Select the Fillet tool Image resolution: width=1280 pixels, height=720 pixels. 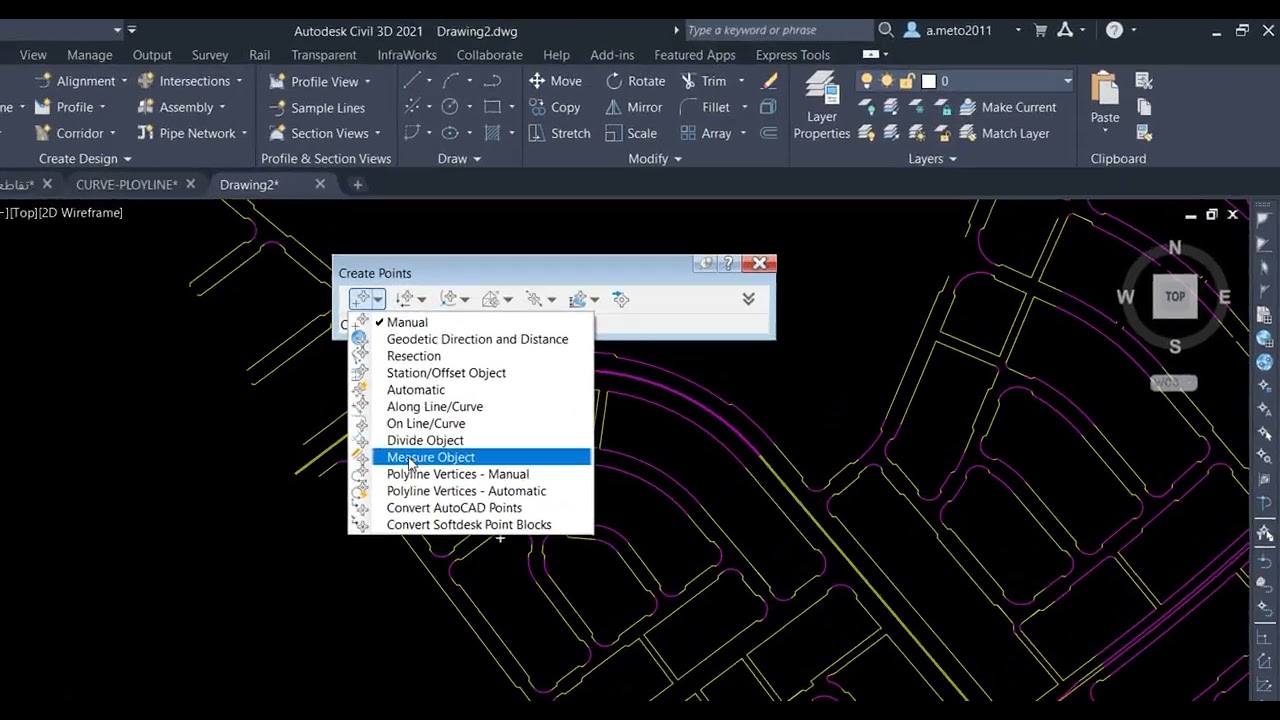(x=706, y=107)
